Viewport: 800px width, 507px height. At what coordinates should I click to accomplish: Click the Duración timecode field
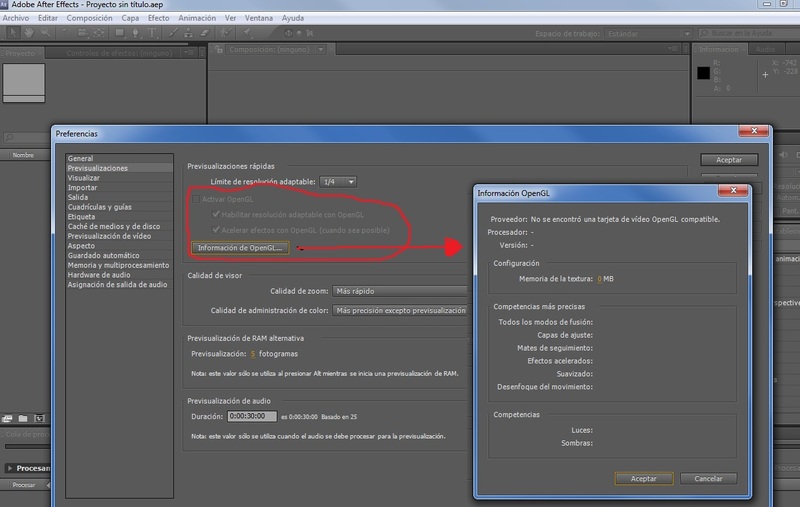point(252,416)
